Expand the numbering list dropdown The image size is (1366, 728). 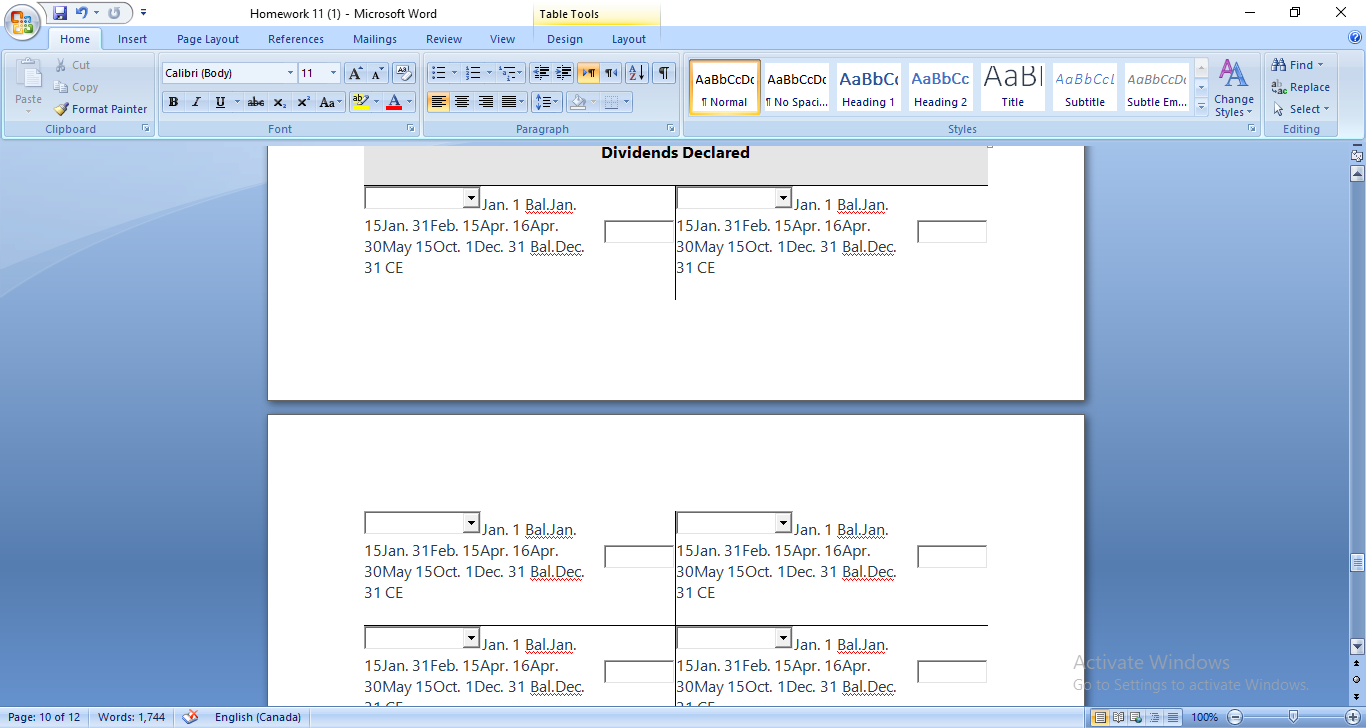tap(489, 73)
